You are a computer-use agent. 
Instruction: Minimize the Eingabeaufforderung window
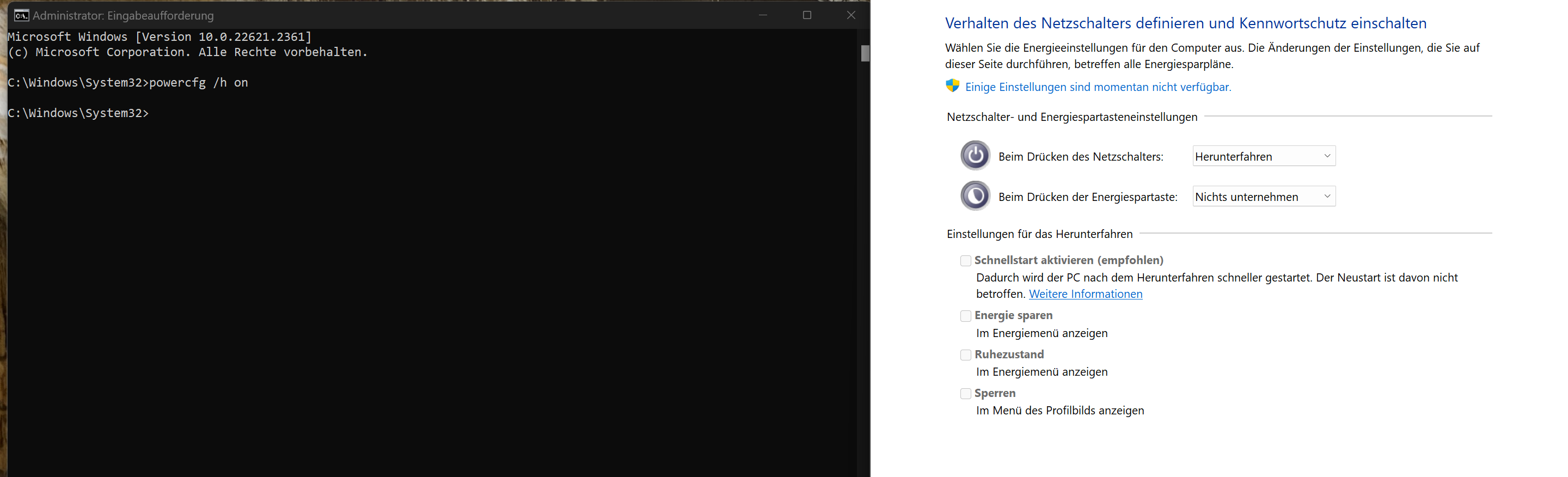pos(763,15)
